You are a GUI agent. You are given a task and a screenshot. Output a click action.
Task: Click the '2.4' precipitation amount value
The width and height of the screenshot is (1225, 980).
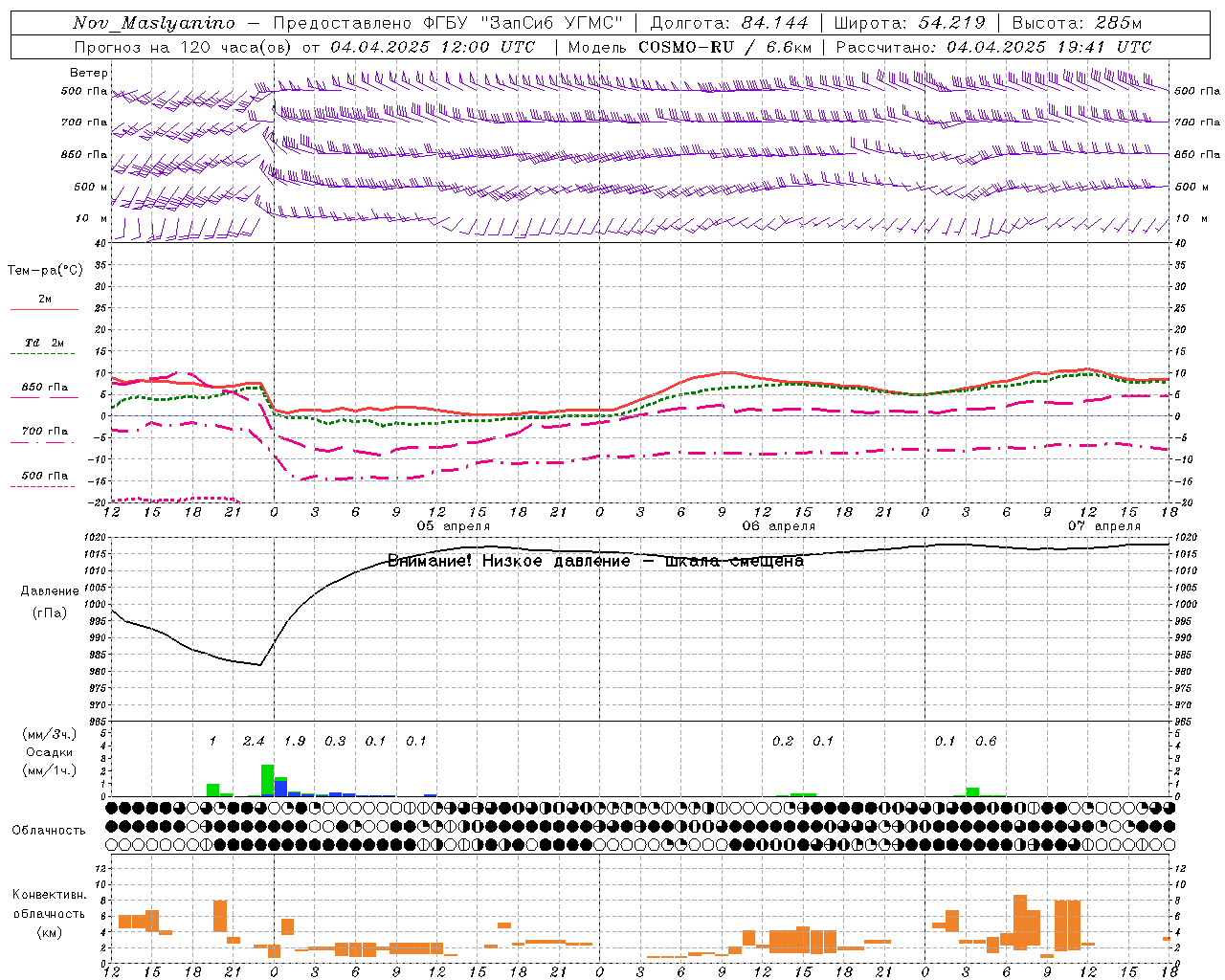coord(254,742)
